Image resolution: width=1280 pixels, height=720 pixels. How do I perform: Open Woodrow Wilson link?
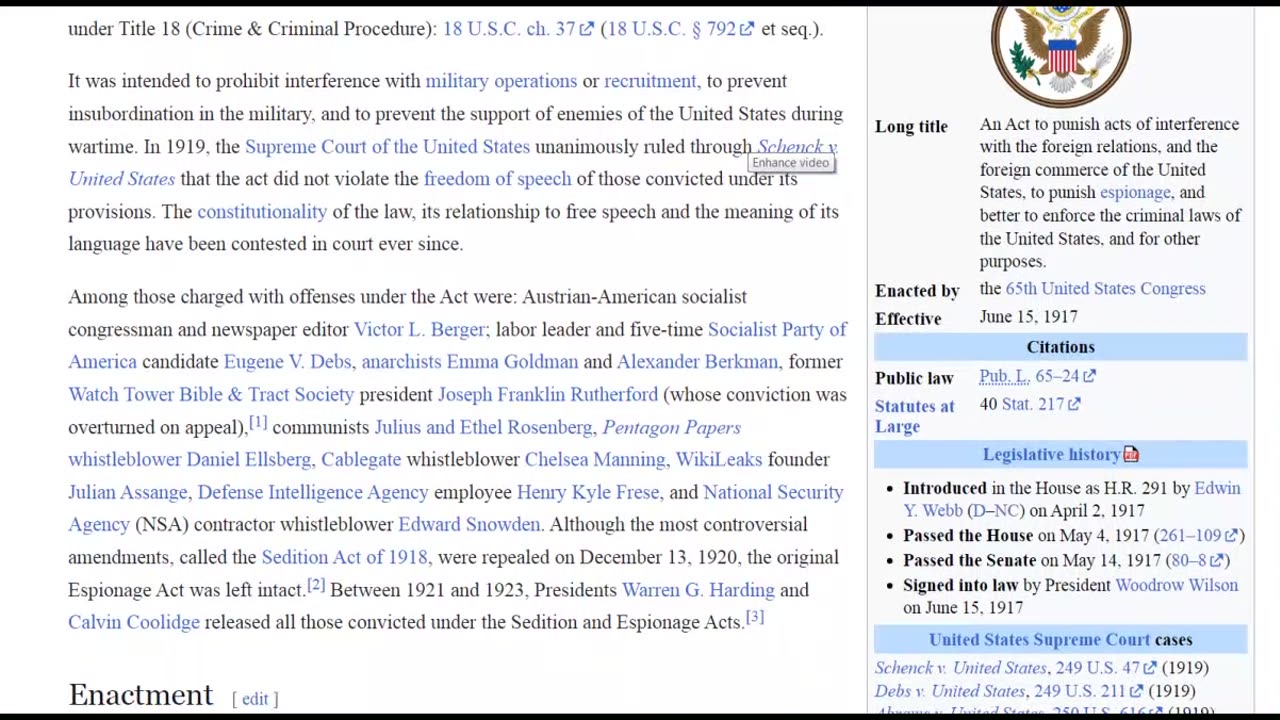(x=1176, y=586)
